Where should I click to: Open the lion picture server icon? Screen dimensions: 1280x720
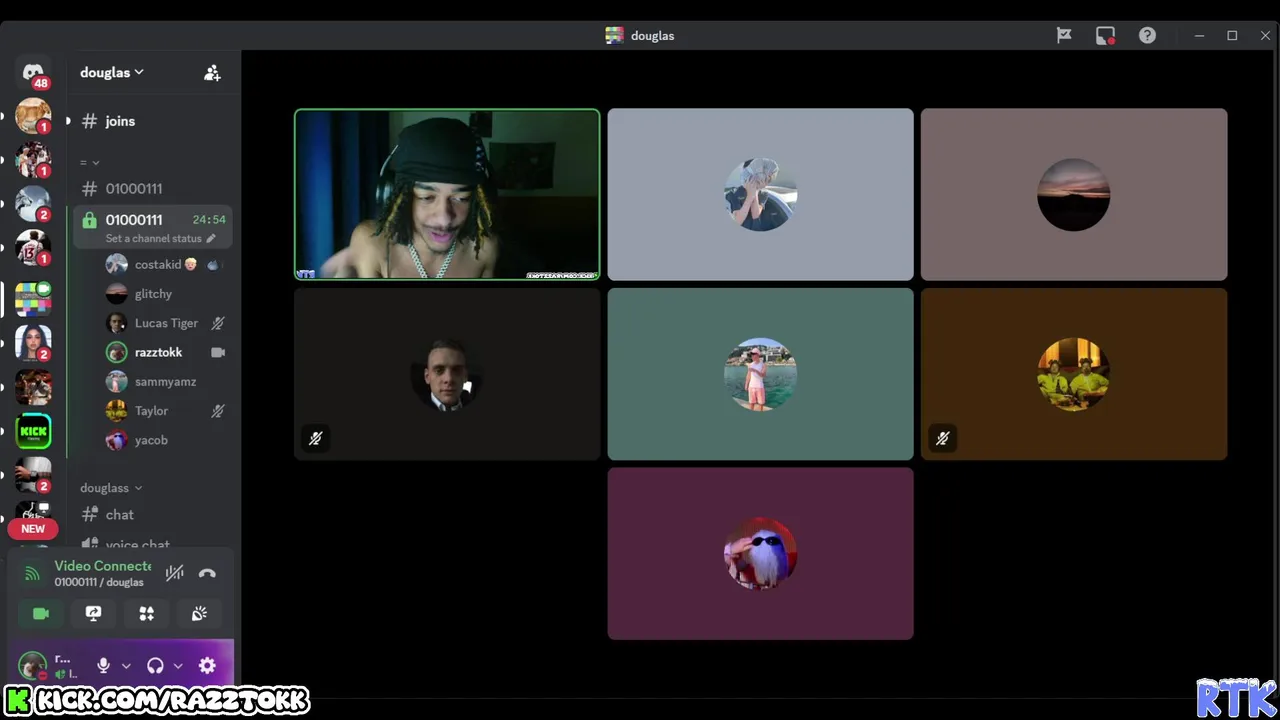(33, 115)
